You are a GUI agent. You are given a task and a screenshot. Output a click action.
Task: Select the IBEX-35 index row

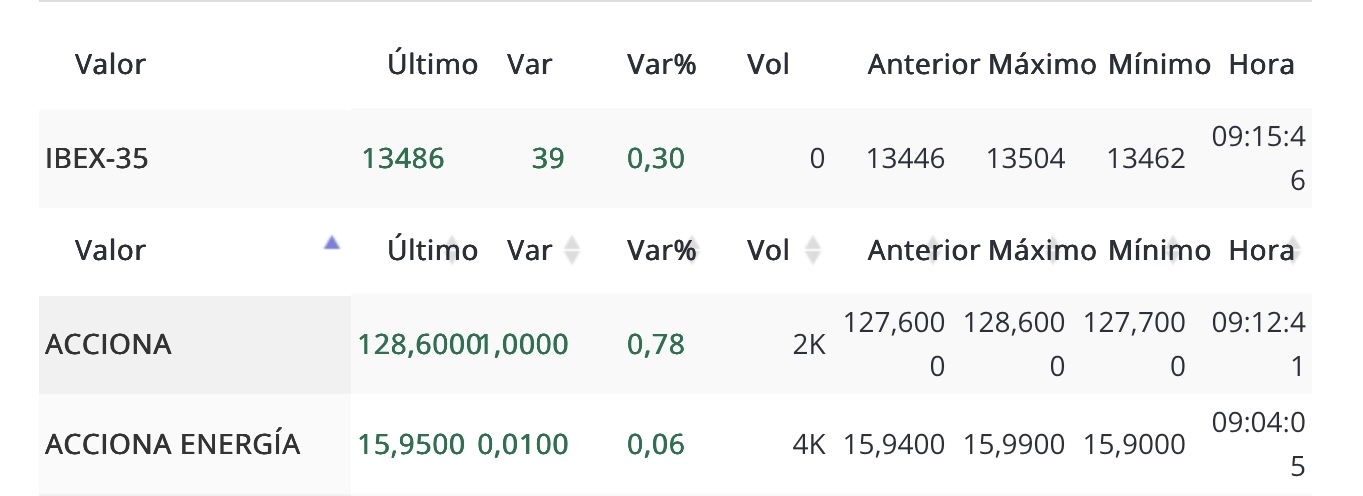(x=675, y=158)
